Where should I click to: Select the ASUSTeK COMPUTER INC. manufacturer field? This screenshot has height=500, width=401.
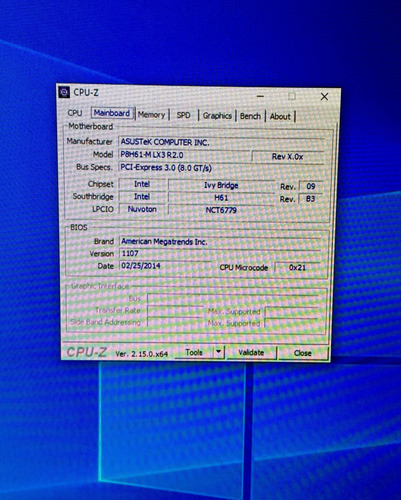tap(221, 142)
